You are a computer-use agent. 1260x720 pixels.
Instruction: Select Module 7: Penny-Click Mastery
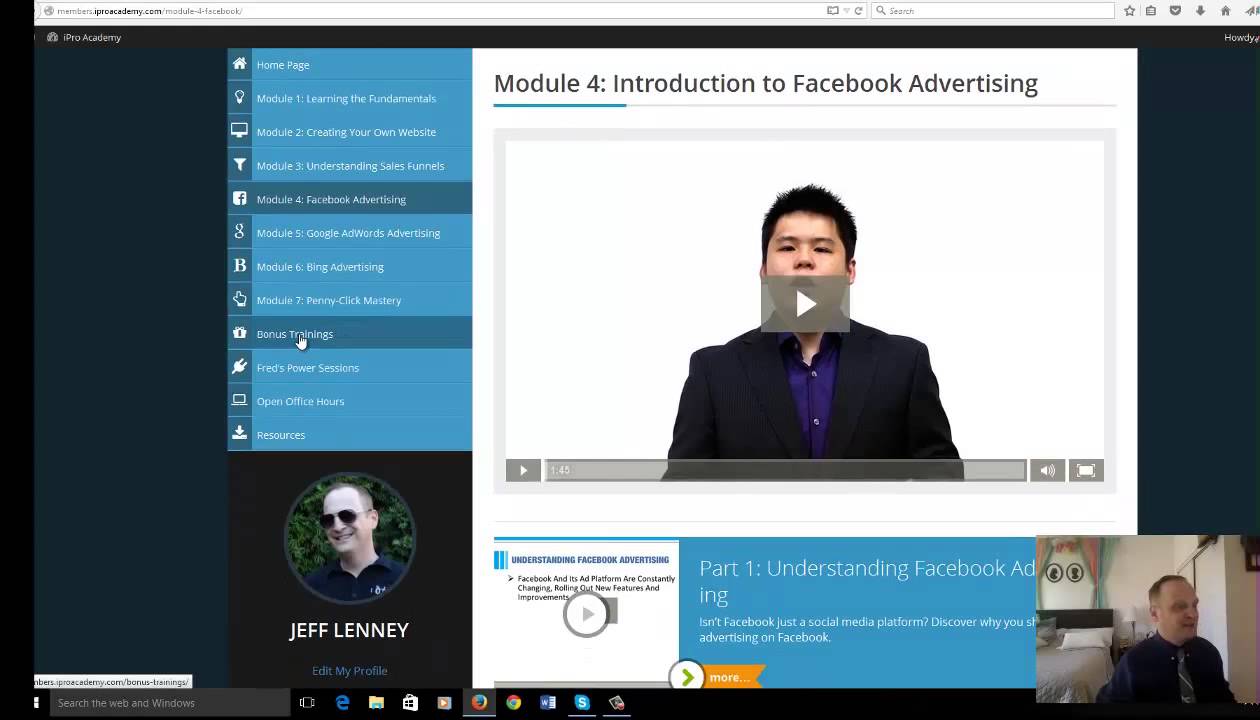coord(350,300)
